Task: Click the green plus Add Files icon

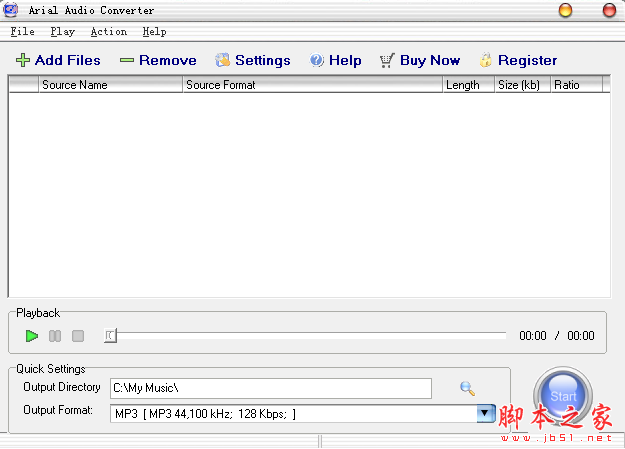Action: (23, 60)
